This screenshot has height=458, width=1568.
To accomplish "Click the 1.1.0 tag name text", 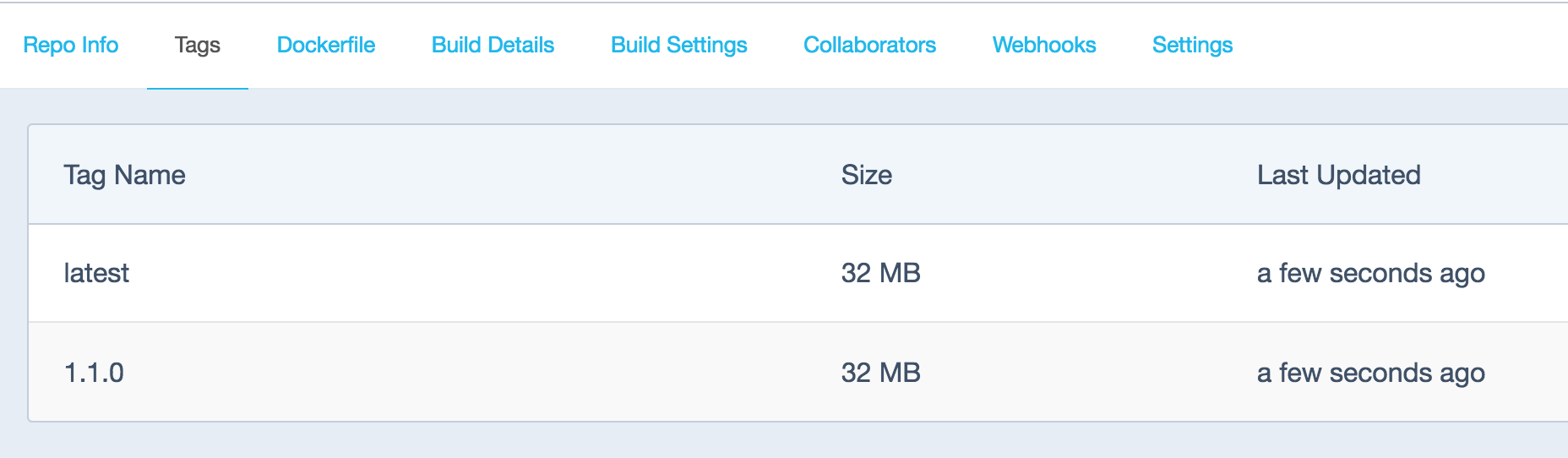I will pos(94,373).
